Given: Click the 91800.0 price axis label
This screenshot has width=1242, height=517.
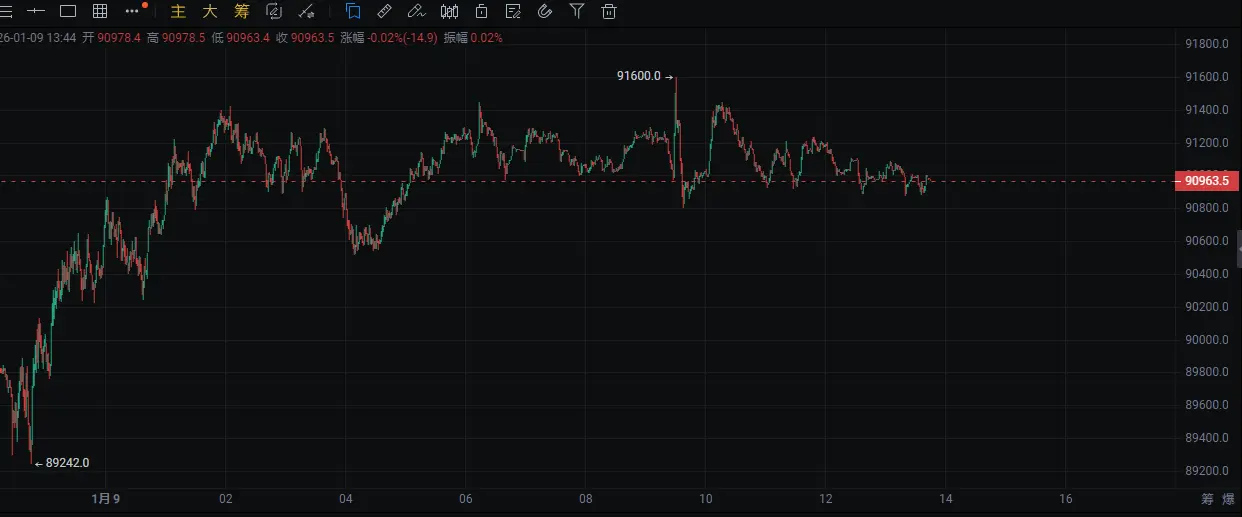Looking at the screenshot, I should pos(1206,44).
